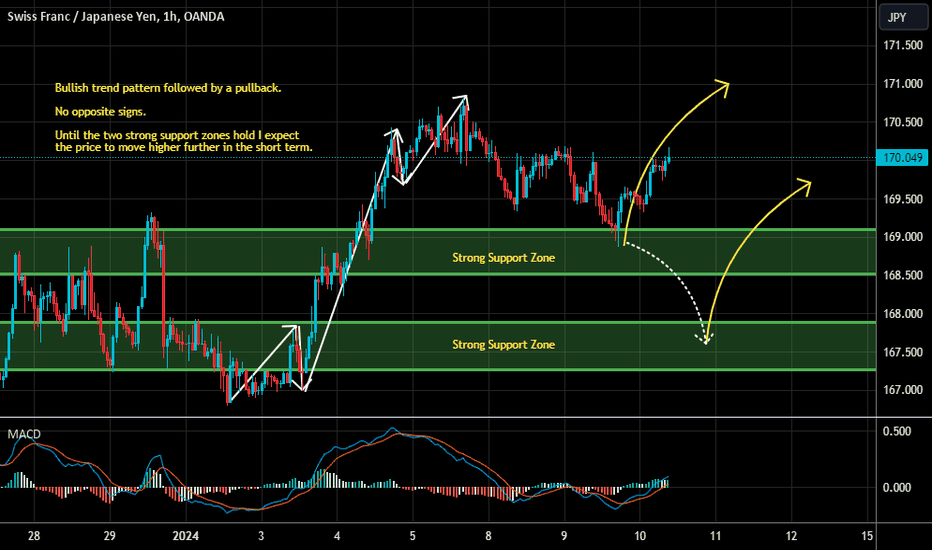Click date 8 on the time axis

[488, 536]
